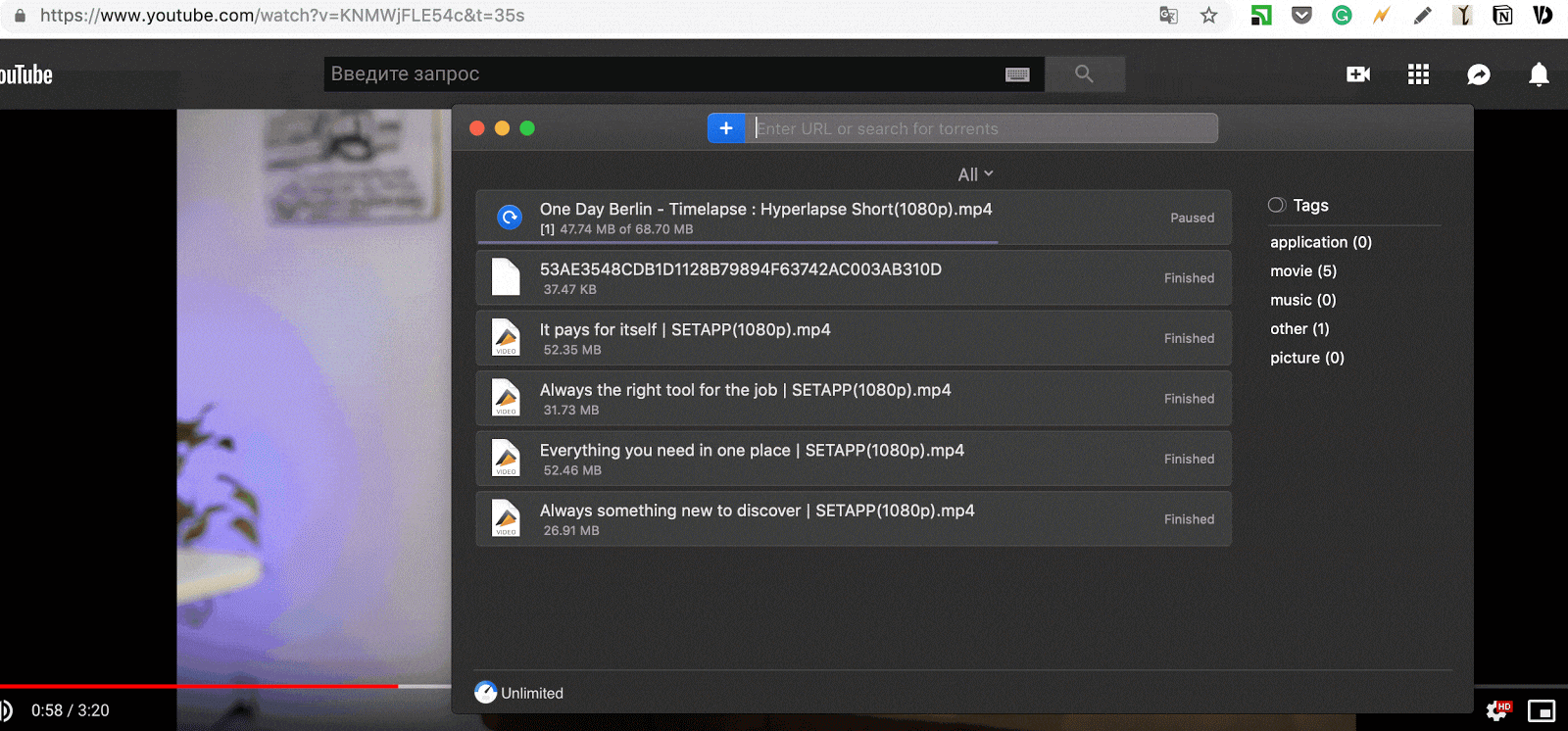Select It pays for itself SETAPP file name

pos(685,329)
